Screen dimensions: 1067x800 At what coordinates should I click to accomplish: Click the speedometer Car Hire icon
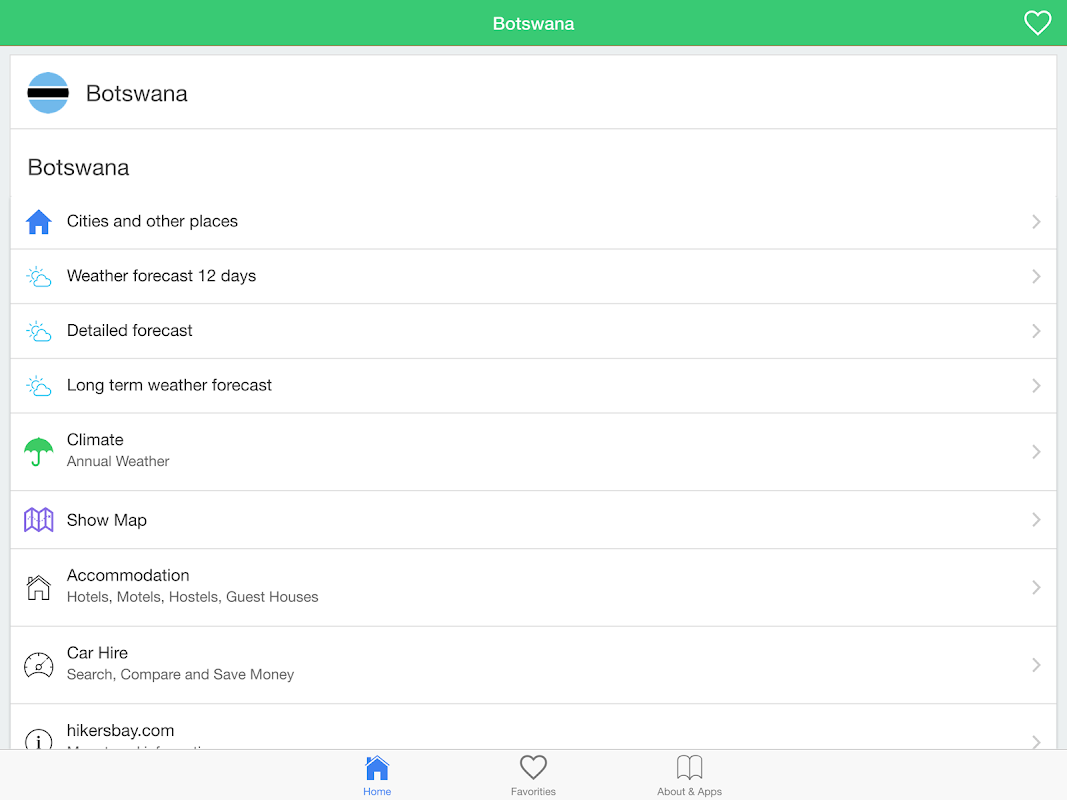[39, 665]
